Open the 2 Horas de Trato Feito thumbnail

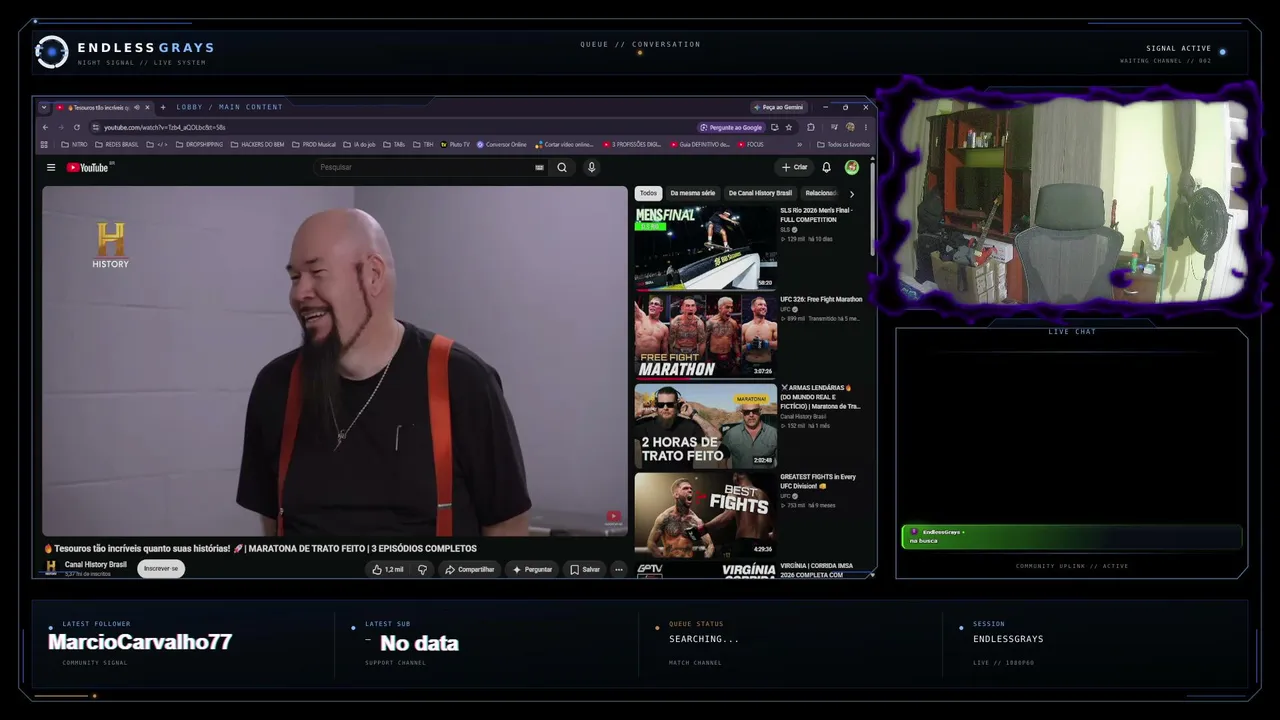705,425
